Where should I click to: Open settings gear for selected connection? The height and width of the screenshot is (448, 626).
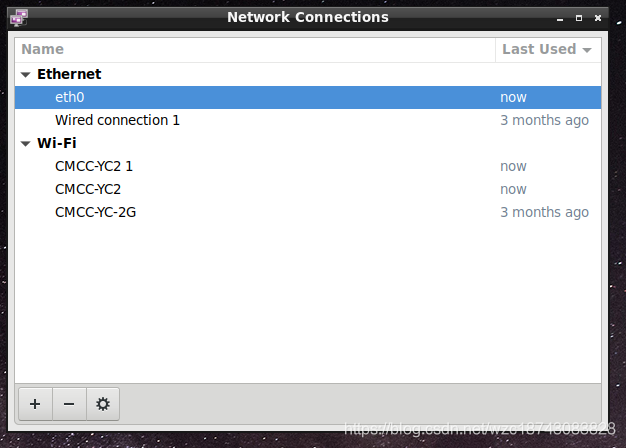point(103,404)
